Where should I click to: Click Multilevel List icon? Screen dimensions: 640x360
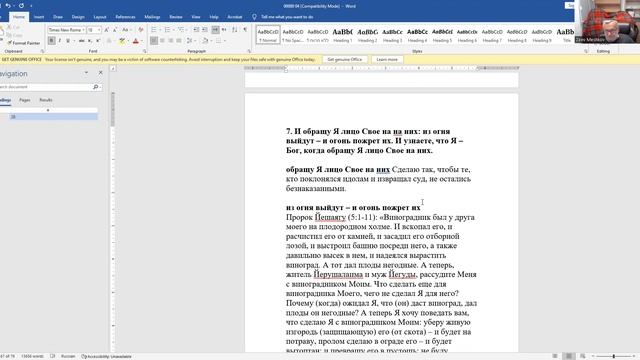[180, 30]
